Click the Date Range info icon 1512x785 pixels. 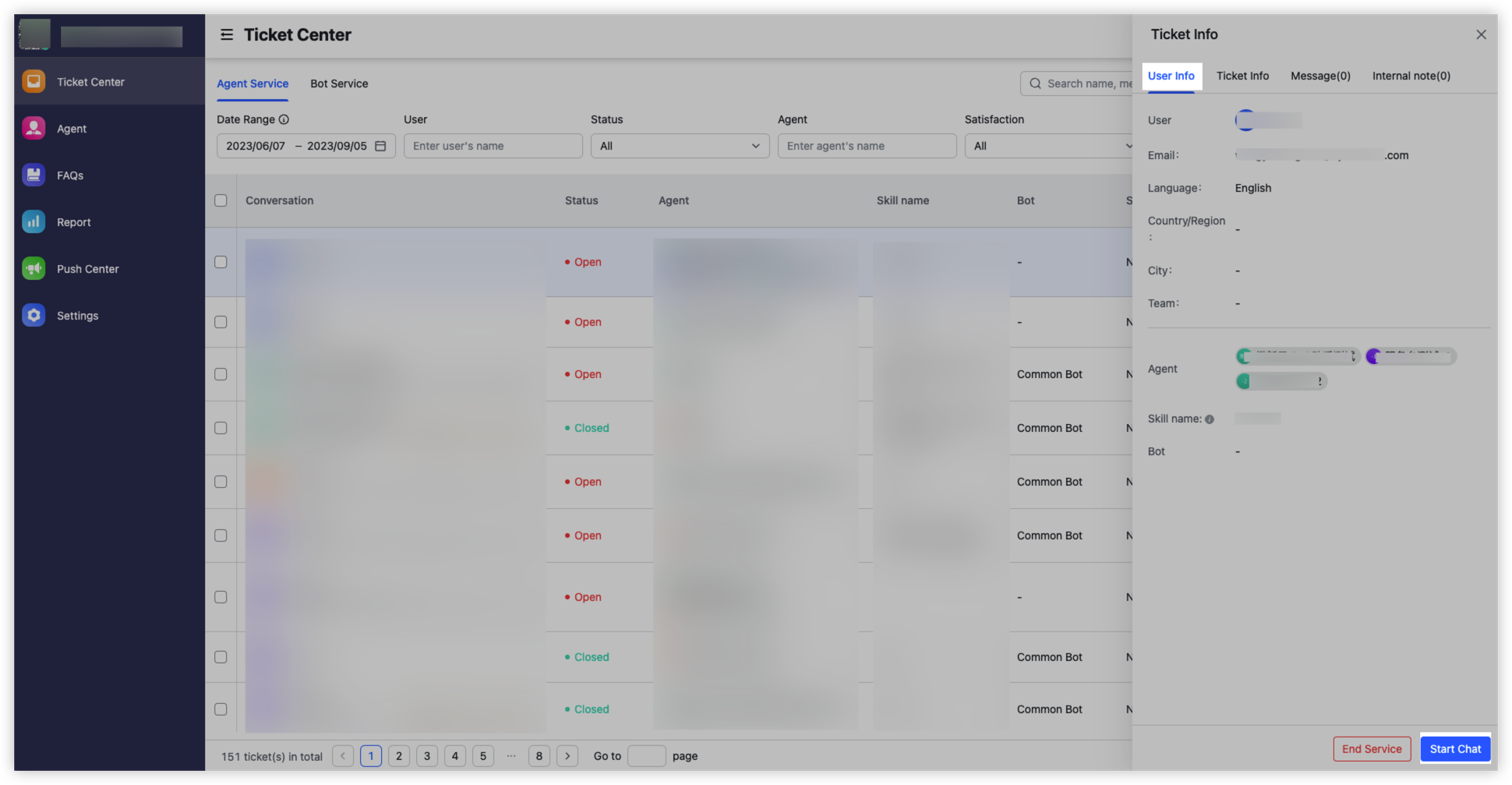coord(284,119)
